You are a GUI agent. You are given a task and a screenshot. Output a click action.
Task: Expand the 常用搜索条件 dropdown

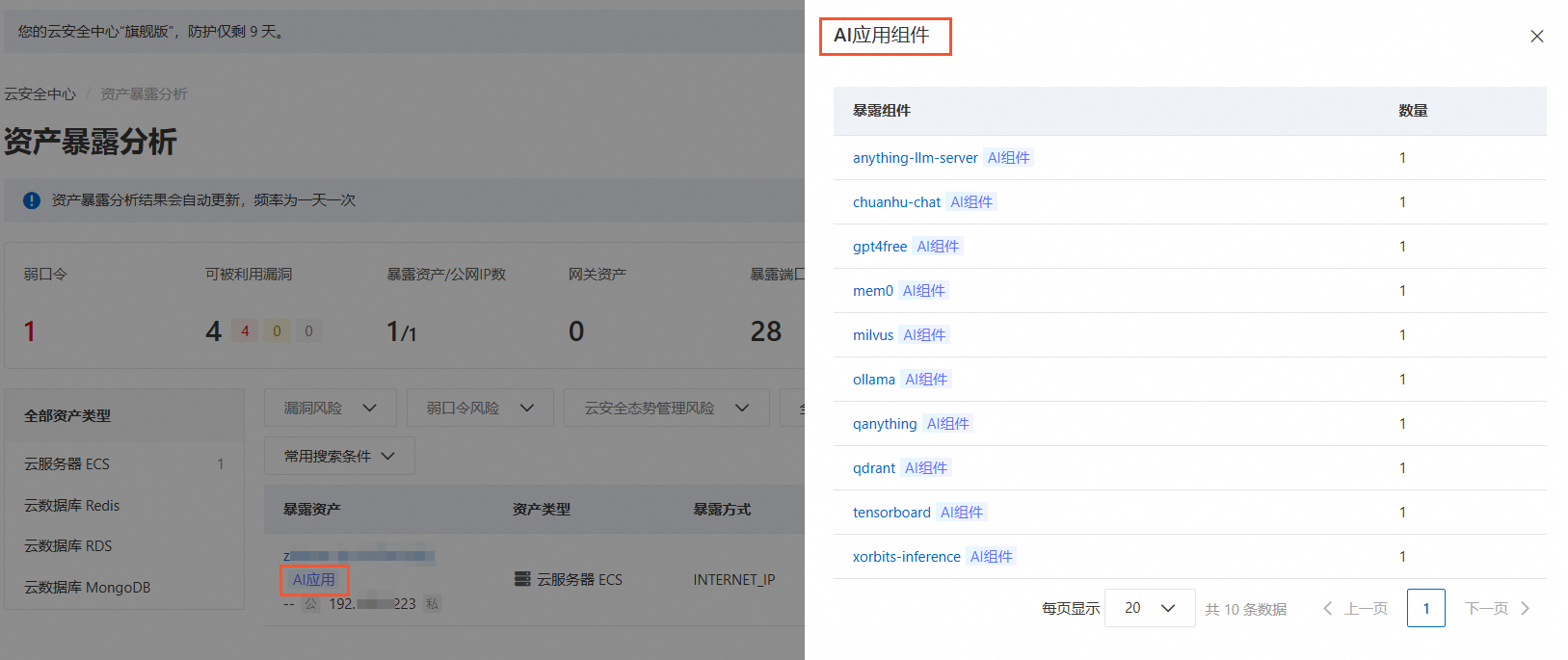point(339,456)
